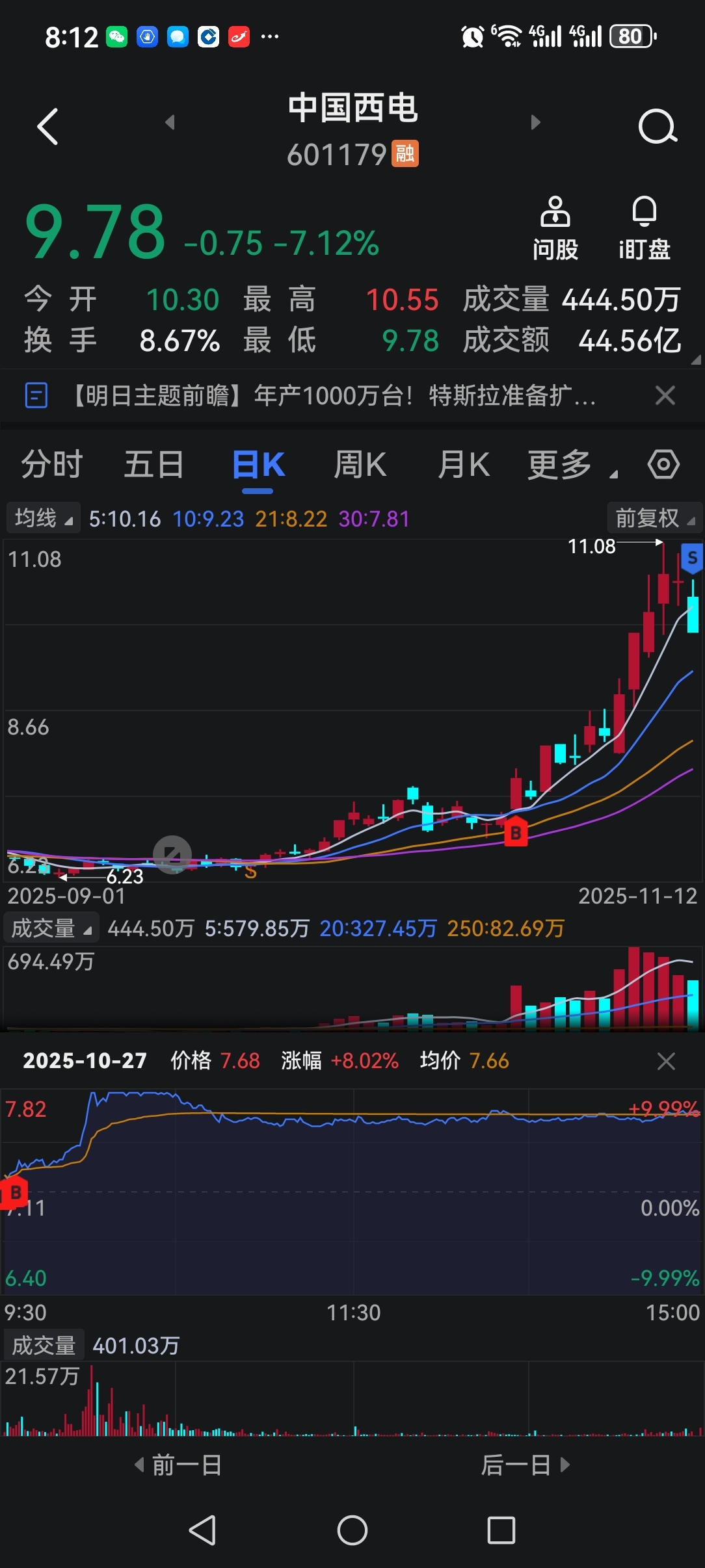The height and width of the screenshot is (1568, 705).
Task: Tap the red B buy marker on K-line
Action: pyautogui.click(x=516, y=832)
